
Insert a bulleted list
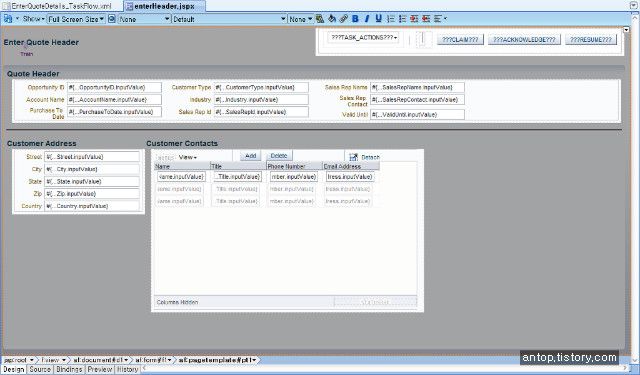pyautogui.click(x=402, y=19)
